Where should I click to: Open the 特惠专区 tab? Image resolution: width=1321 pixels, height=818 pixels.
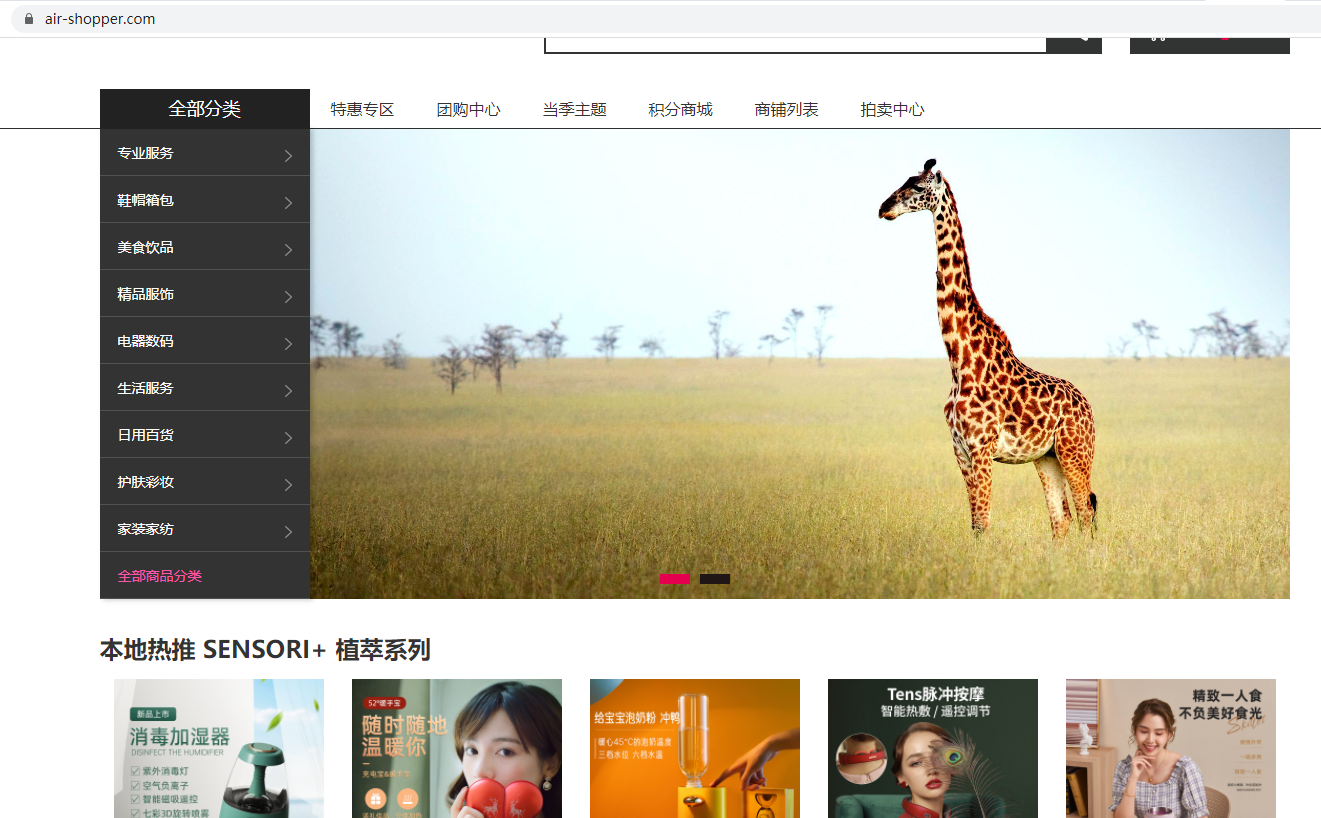[x=362, y=110]
